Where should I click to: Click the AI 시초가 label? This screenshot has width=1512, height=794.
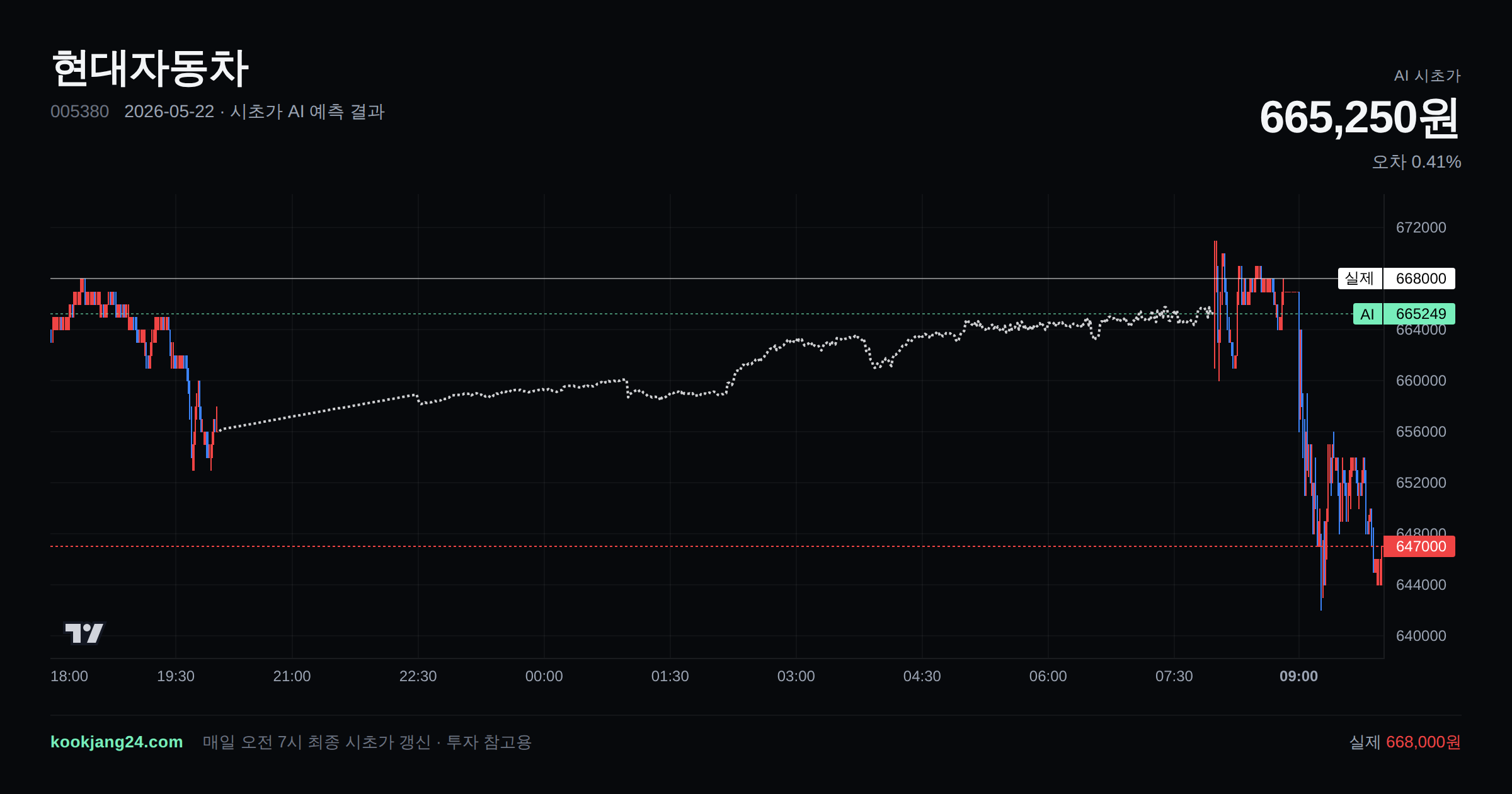(x=1427, y=76)
